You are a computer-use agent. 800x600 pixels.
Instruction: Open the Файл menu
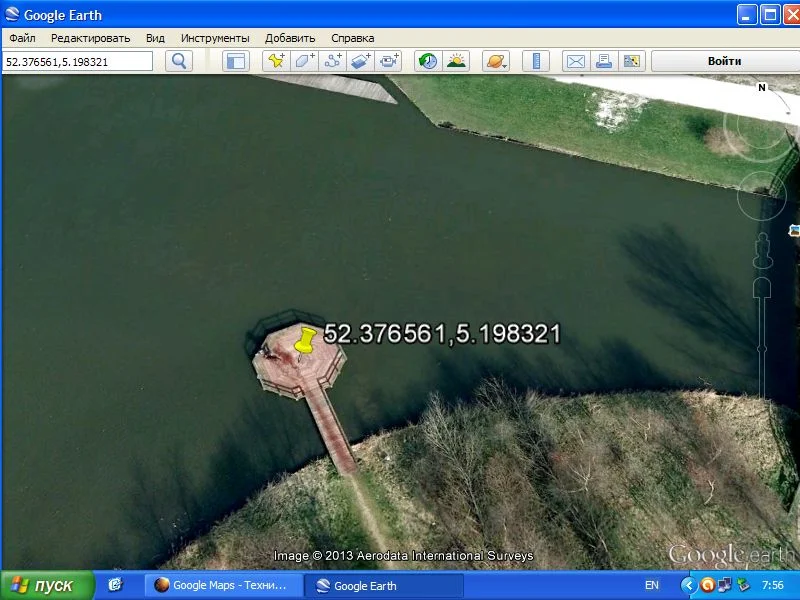[x=22, y=38]
